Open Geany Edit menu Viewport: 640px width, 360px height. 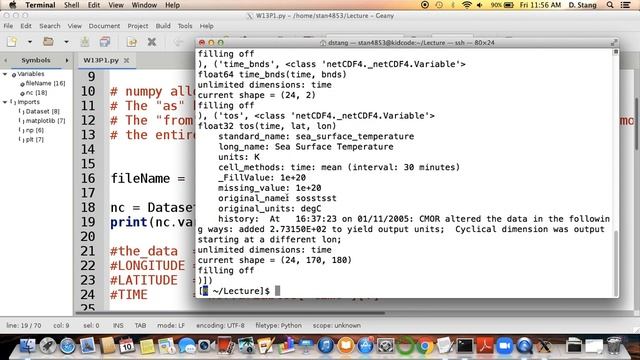coord(26,26)
